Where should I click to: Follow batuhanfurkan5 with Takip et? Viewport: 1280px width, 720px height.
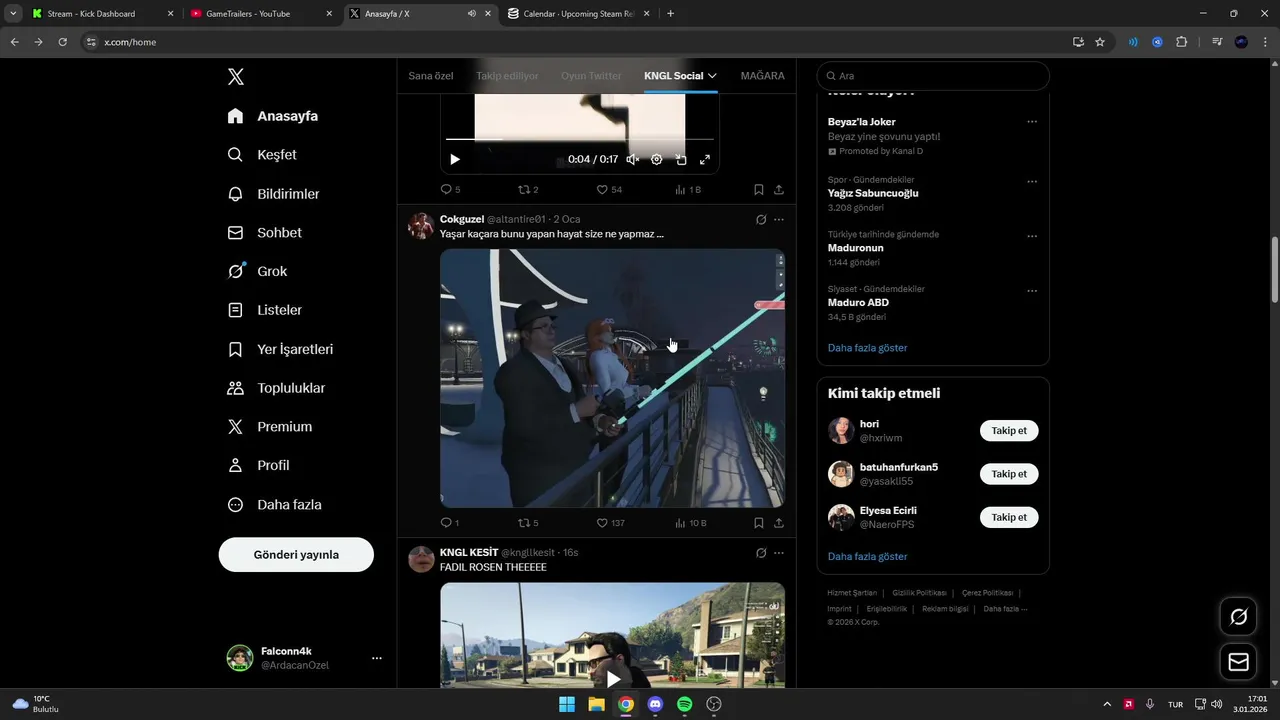(x=1009, y=474)
